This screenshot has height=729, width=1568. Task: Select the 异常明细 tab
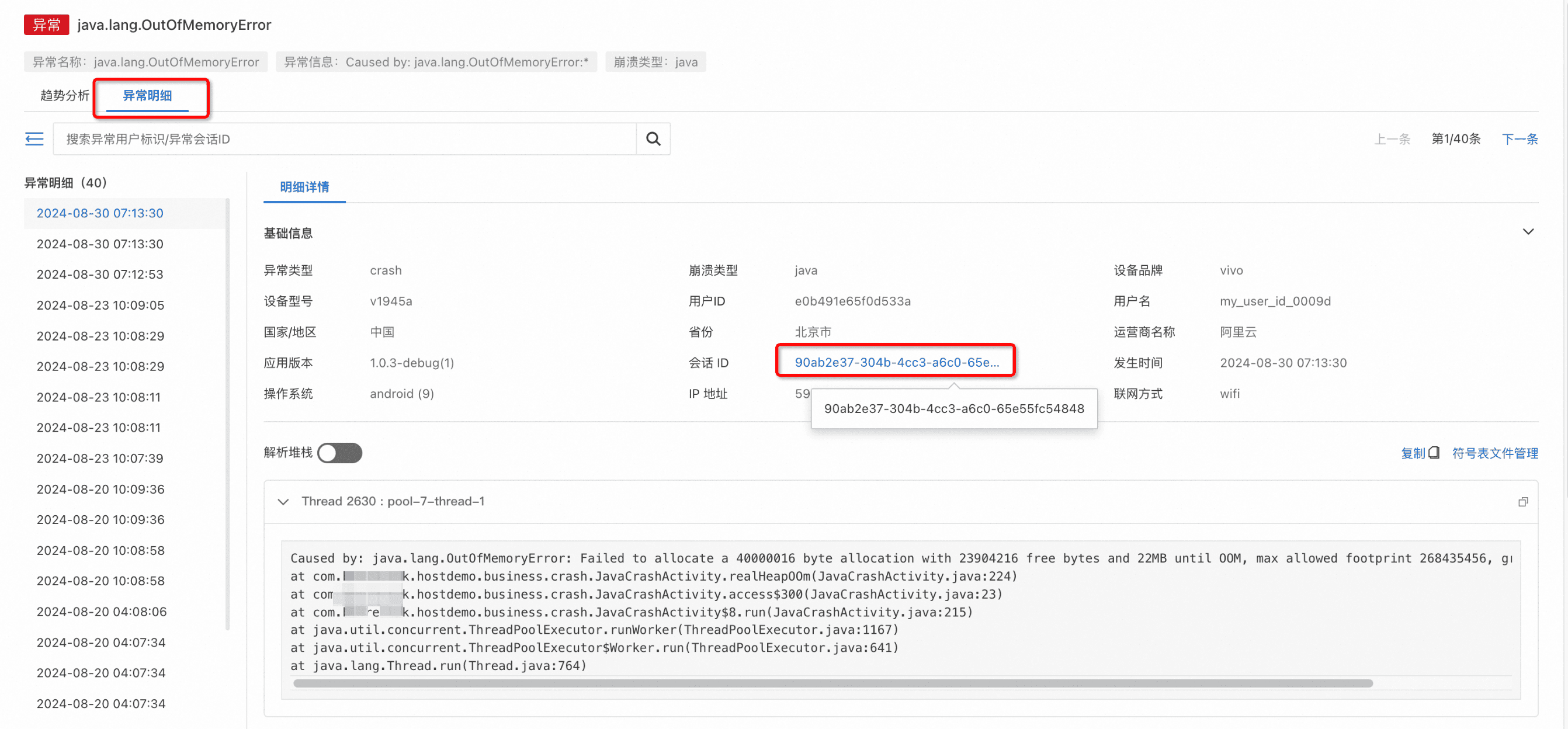pos(147,96)
